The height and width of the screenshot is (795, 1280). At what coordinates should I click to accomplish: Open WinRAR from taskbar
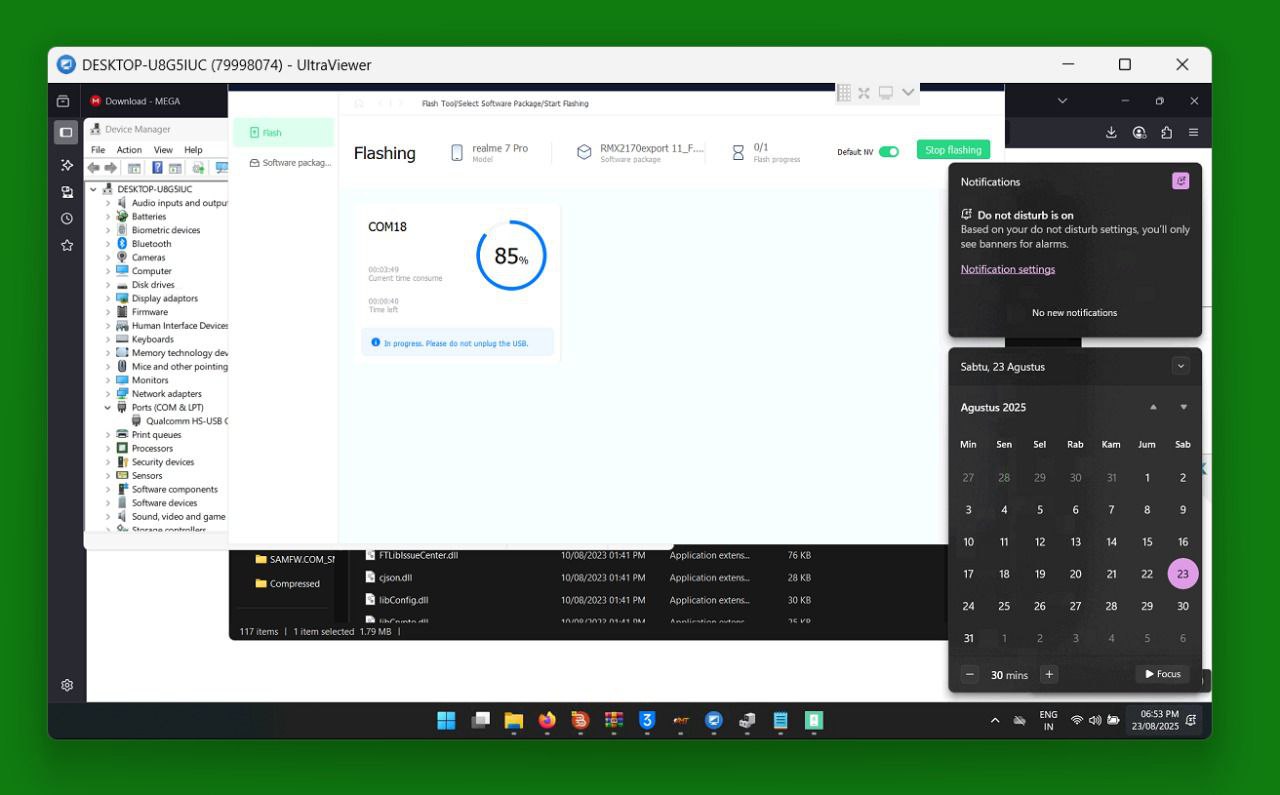point(614,720)
